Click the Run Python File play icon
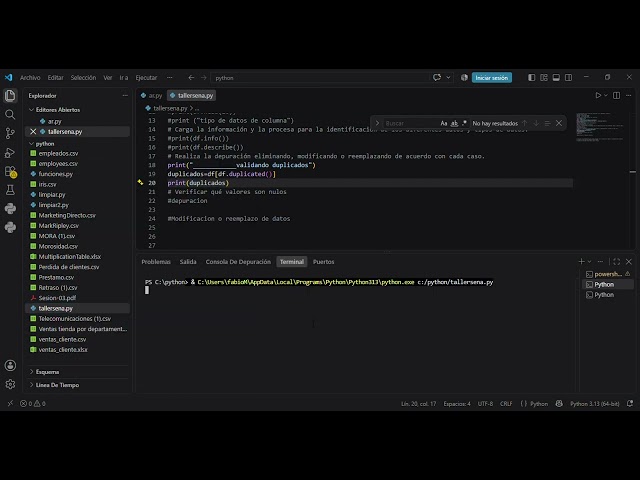 point(598,96)
